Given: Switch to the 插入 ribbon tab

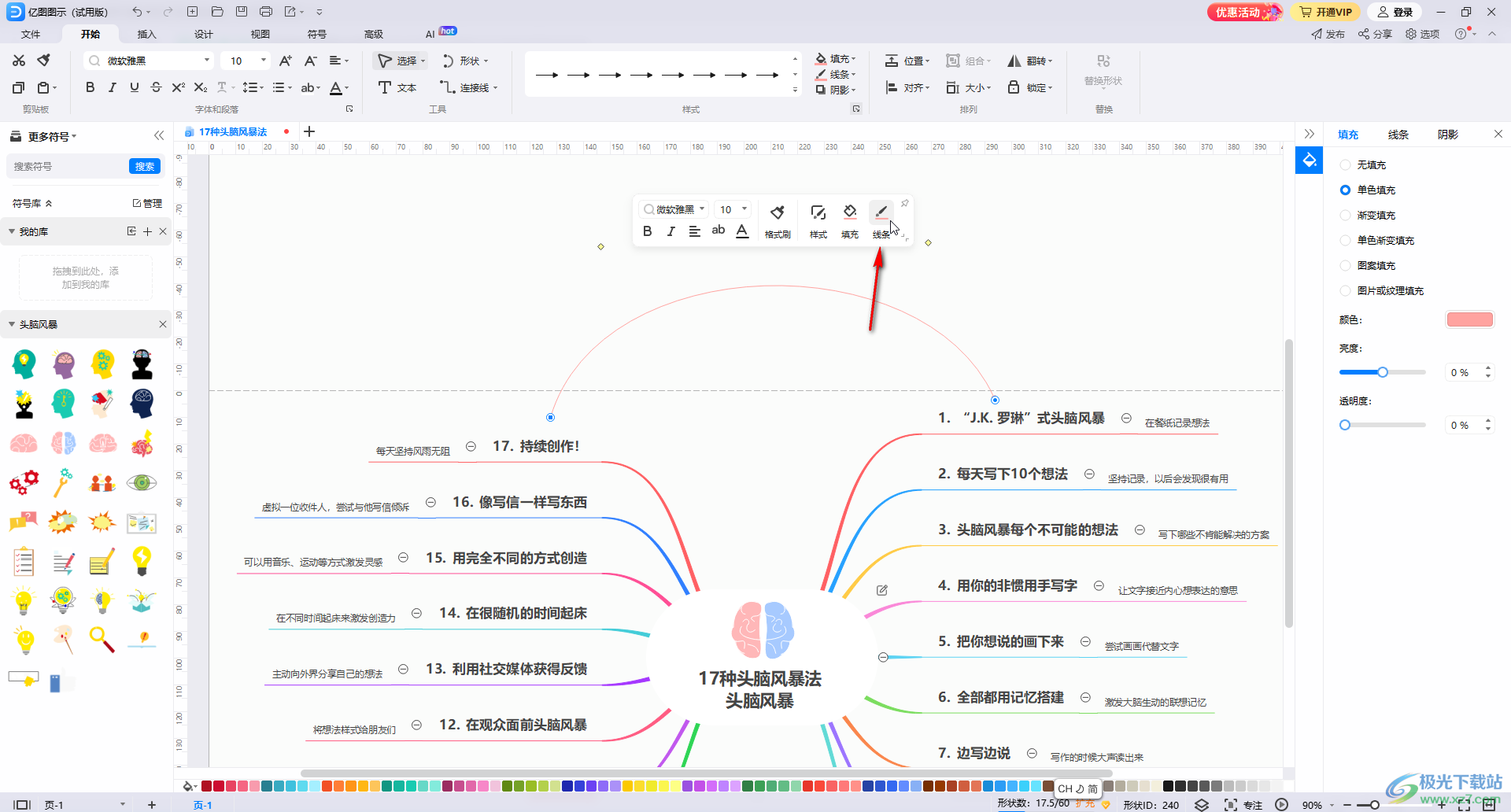Looking at the screenshot, I should pos(147,34).
